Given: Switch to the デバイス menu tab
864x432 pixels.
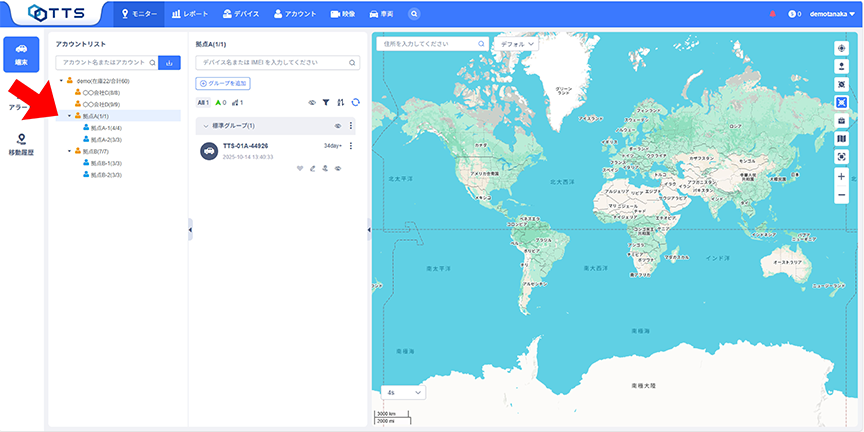Looking at the screenshot, I should [240, 14].
